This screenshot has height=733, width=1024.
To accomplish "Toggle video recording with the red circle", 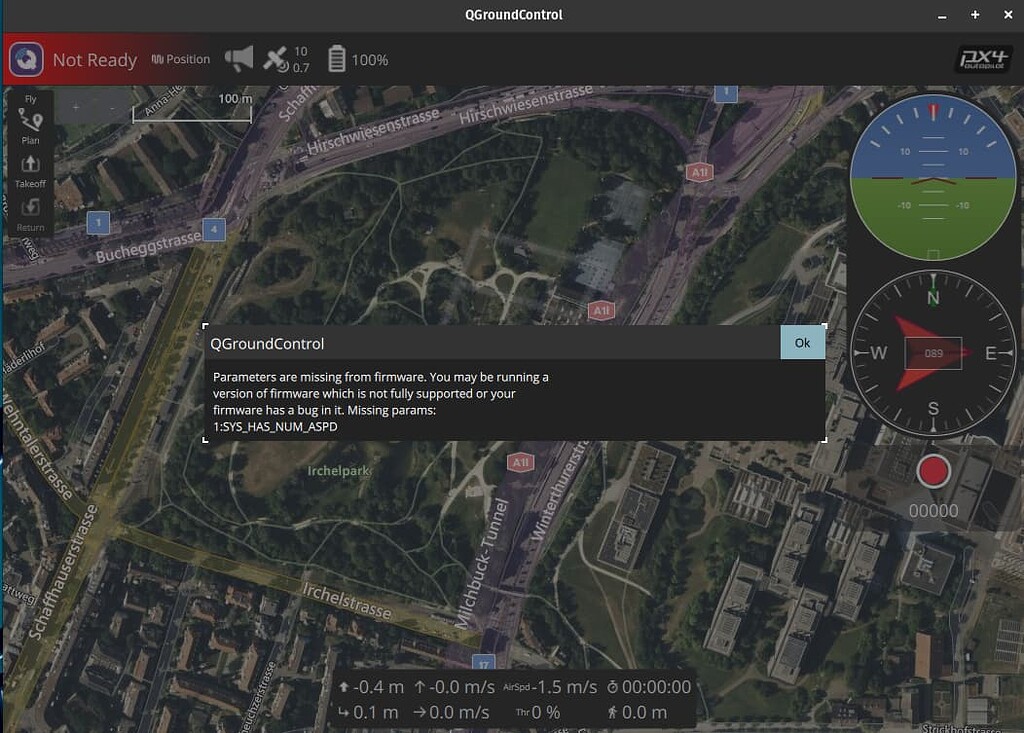I will click(x=933, y=470).
